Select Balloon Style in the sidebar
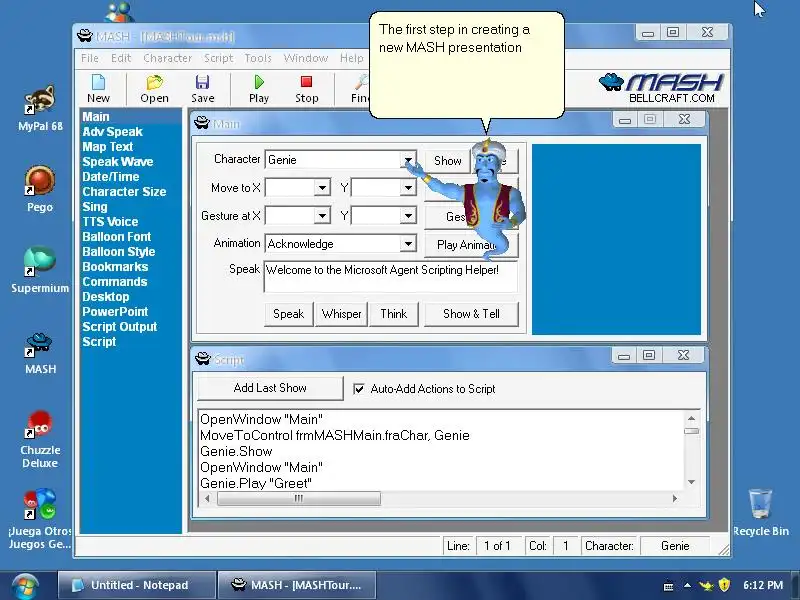800x600 pixels. [x=119, y=252]
